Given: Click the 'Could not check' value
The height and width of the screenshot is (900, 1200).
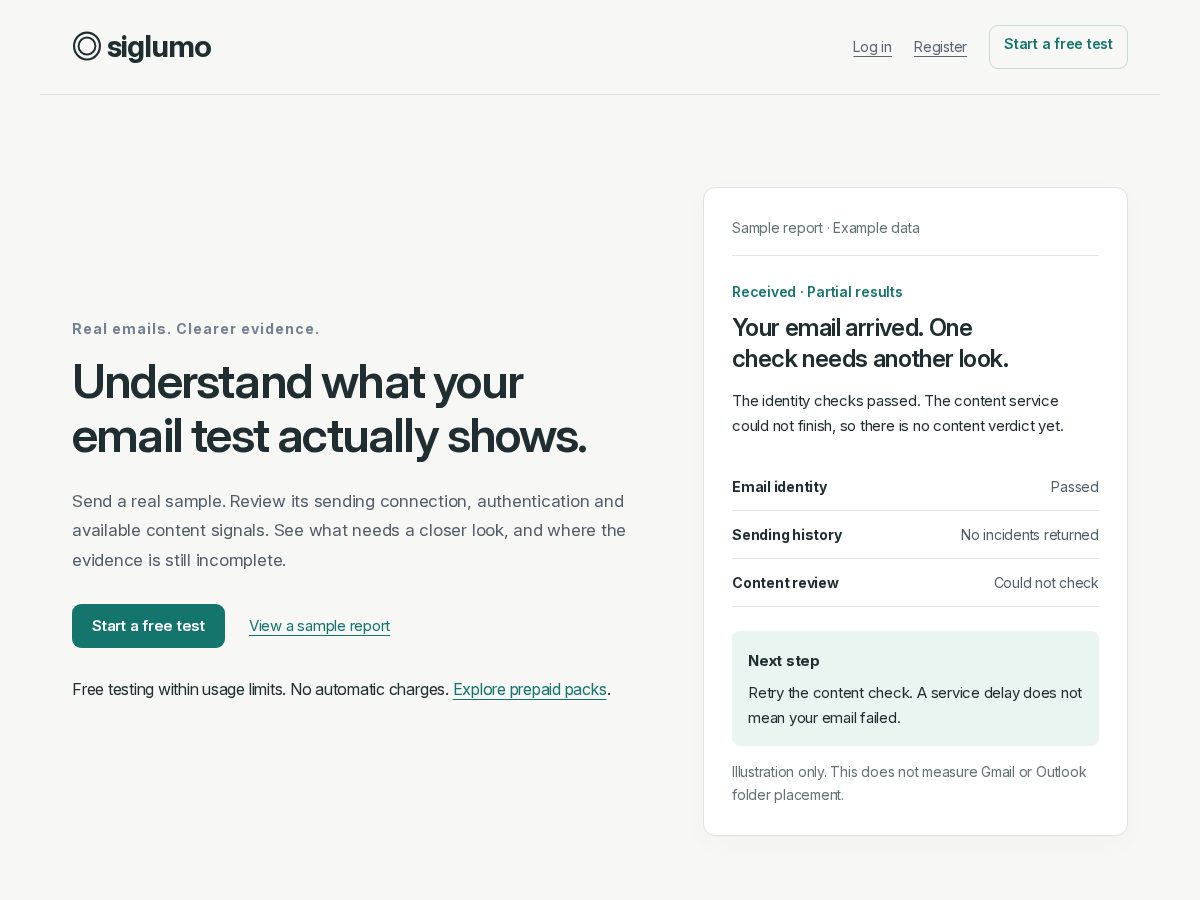Looking at the screenshot, I should pyautogui.click(x=1046, y=583).
